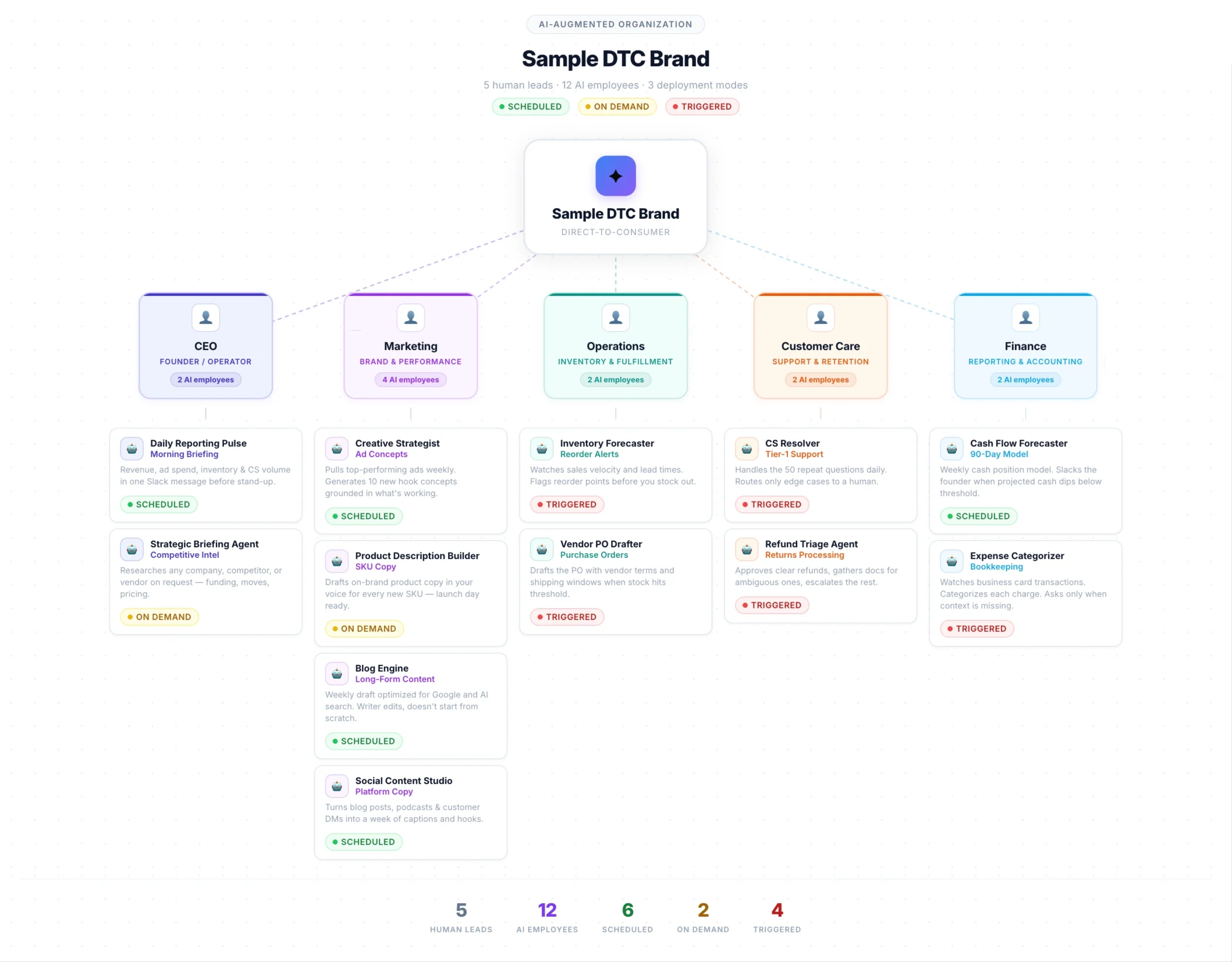Select the 'Long-Form Content' subtitle text
This screenshot has width=1232, height=962.
click(395, 679)
